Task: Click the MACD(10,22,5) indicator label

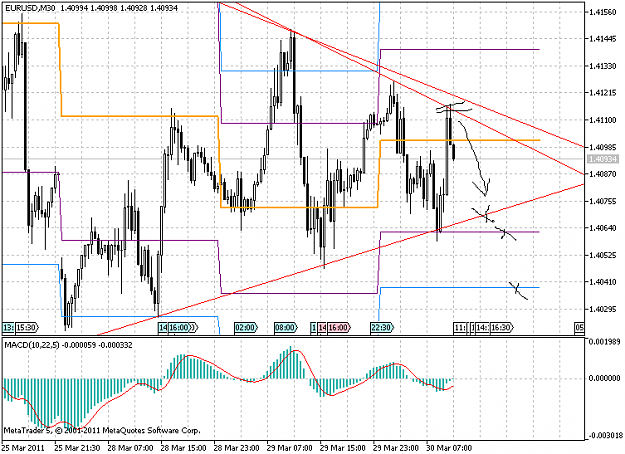Action: [x=31, y=345]
